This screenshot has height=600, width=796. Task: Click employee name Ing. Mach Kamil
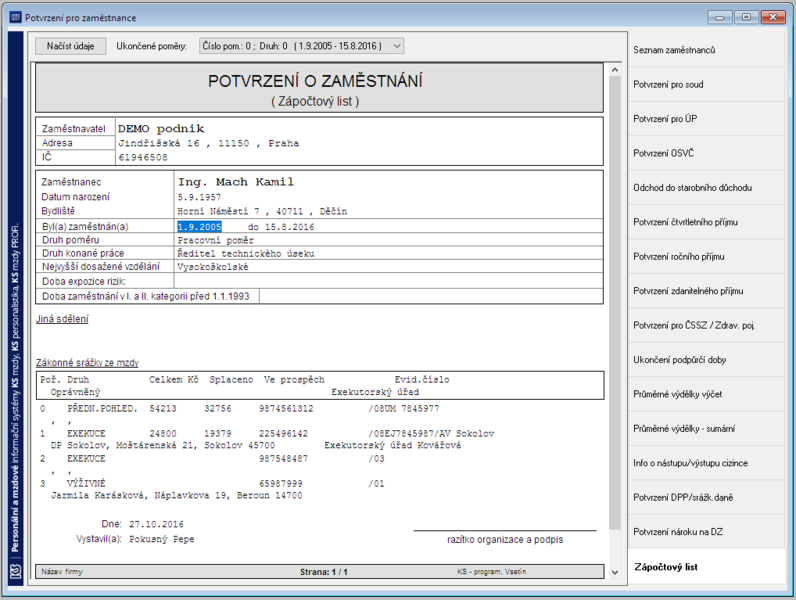pyautogui.click(x=236, y=182)
